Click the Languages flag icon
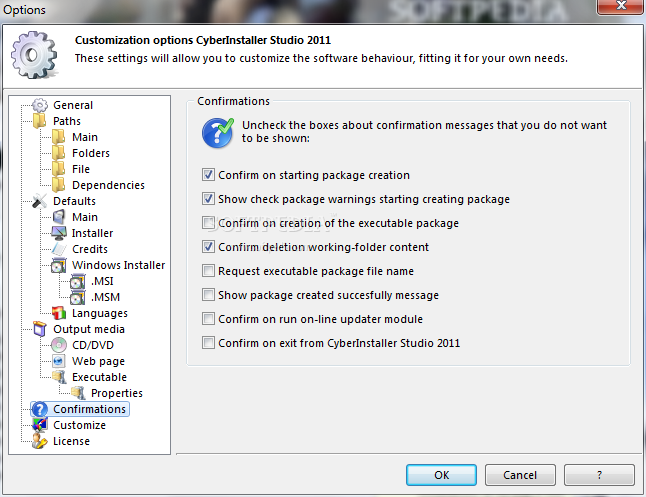The image size is (646, 497). pos(59,313)
